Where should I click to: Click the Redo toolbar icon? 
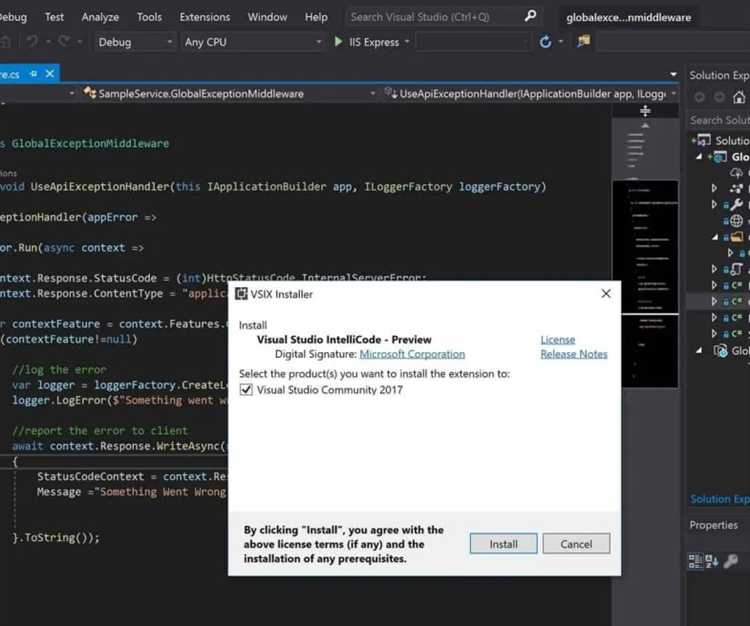(64, 42)
